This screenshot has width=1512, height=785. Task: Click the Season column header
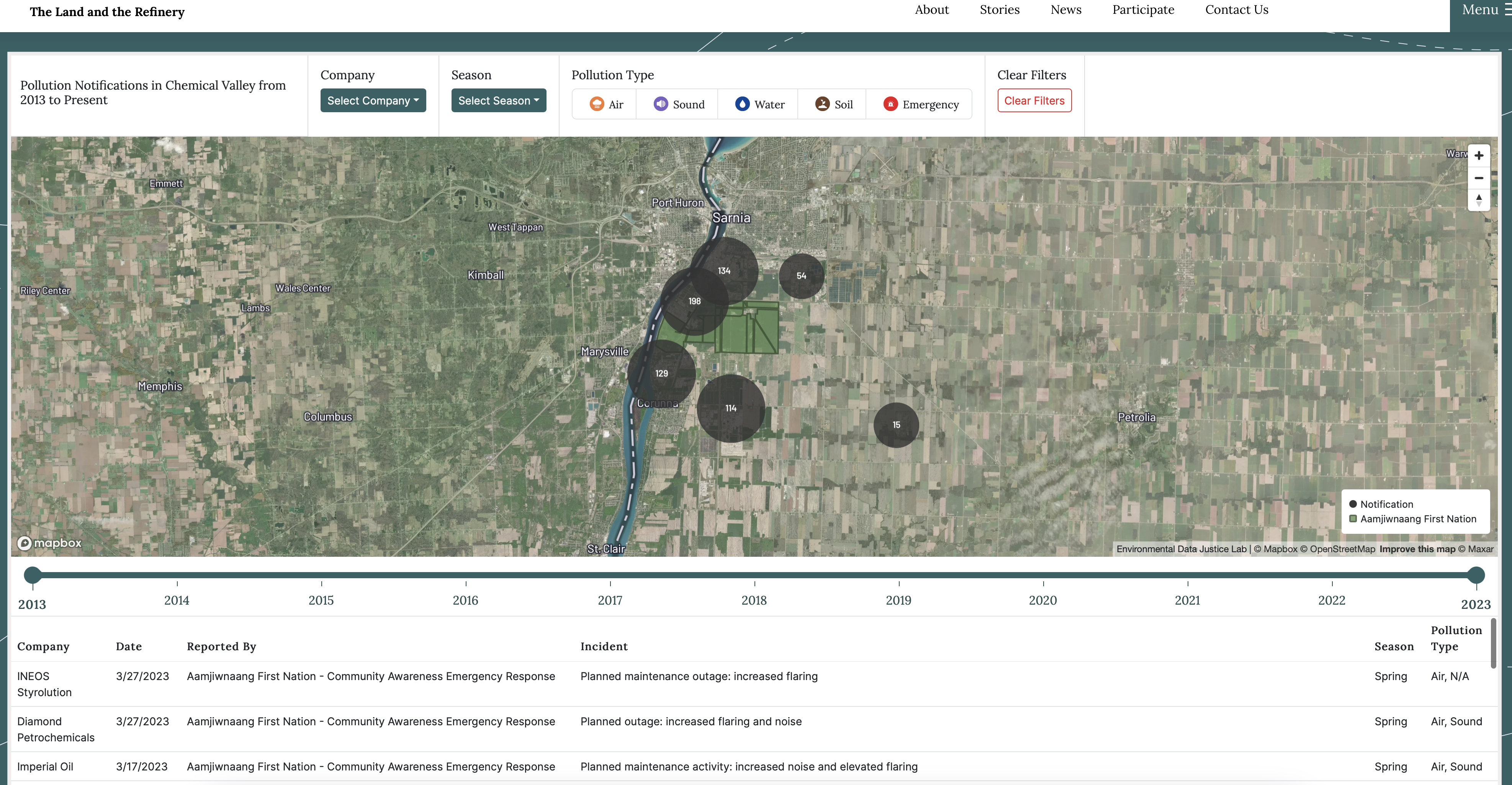(x=1394, y=646)
